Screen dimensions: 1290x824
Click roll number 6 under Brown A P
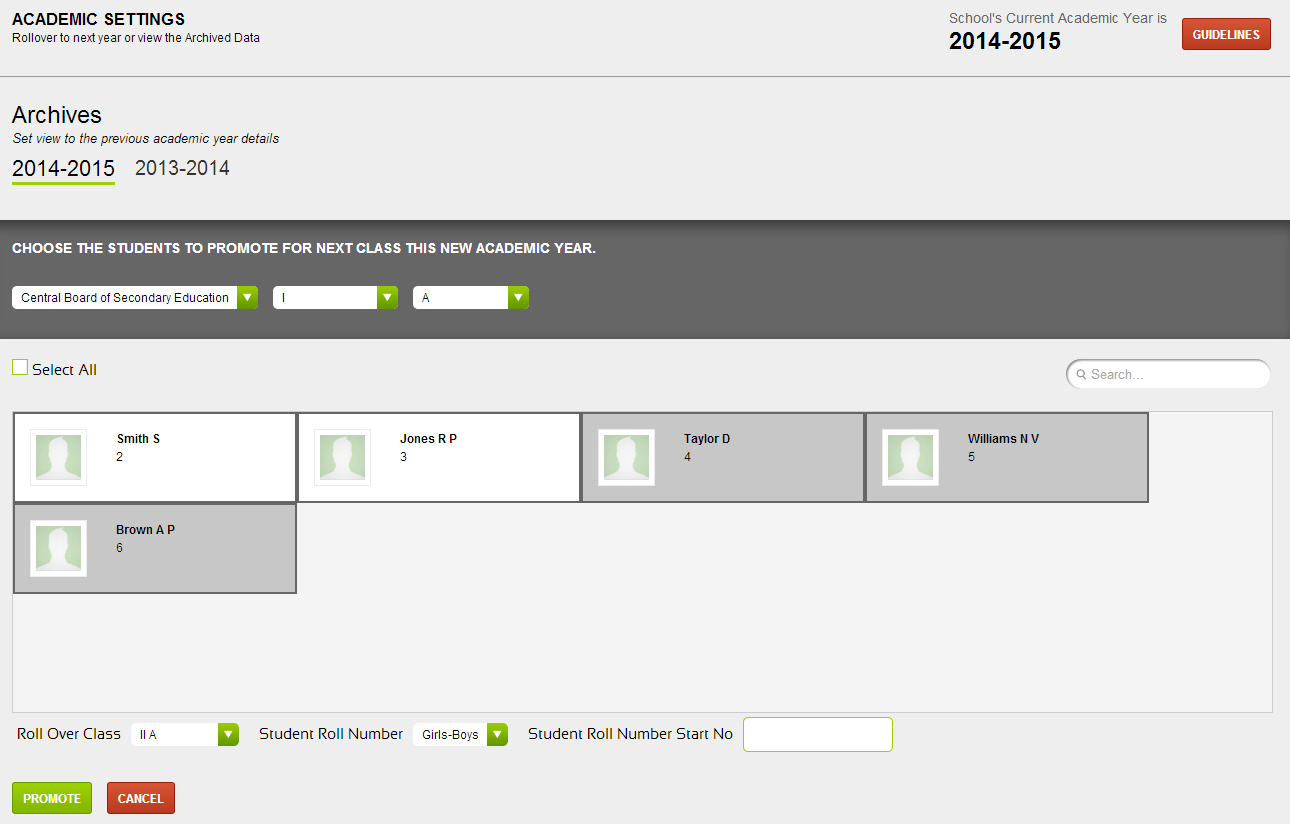[120, 548]
